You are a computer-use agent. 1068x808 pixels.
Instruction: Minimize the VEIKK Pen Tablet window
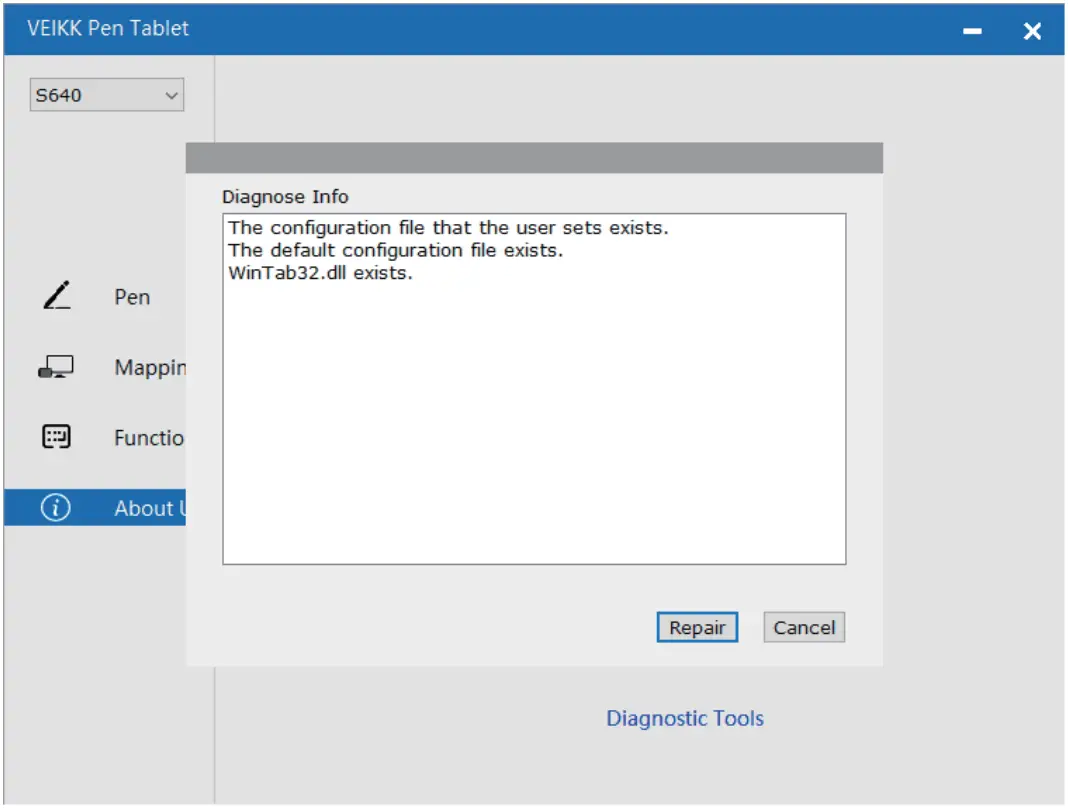972,31
